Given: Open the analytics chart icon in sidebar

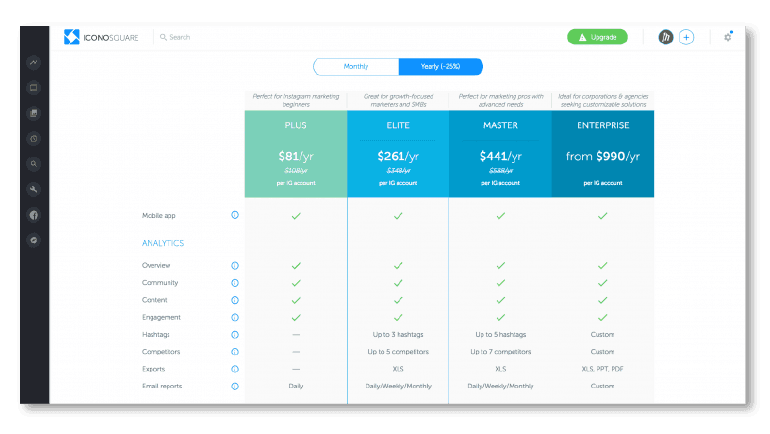Looking at the screenshot, I should tap(33, 62).
